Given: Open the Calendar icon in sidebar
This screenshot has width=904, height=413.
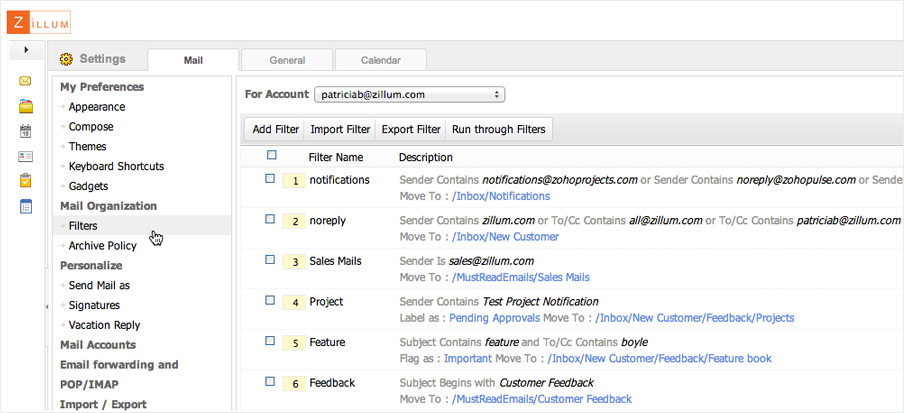Looking at the screenshot, I should tap(25, 131).
